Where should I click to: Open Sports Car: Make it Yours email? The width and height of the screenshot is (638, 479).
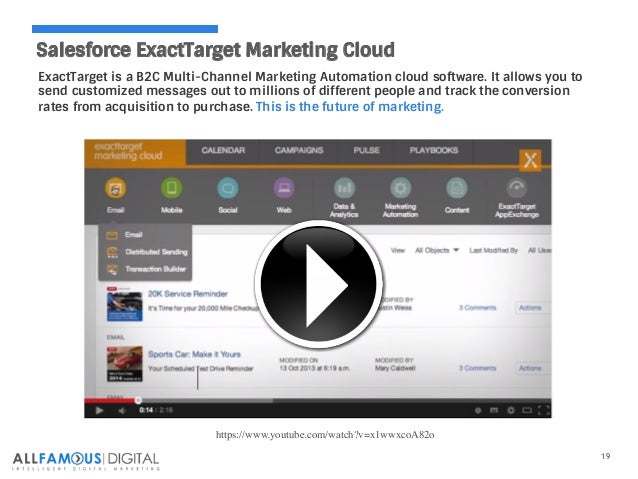tap(194, 354)
